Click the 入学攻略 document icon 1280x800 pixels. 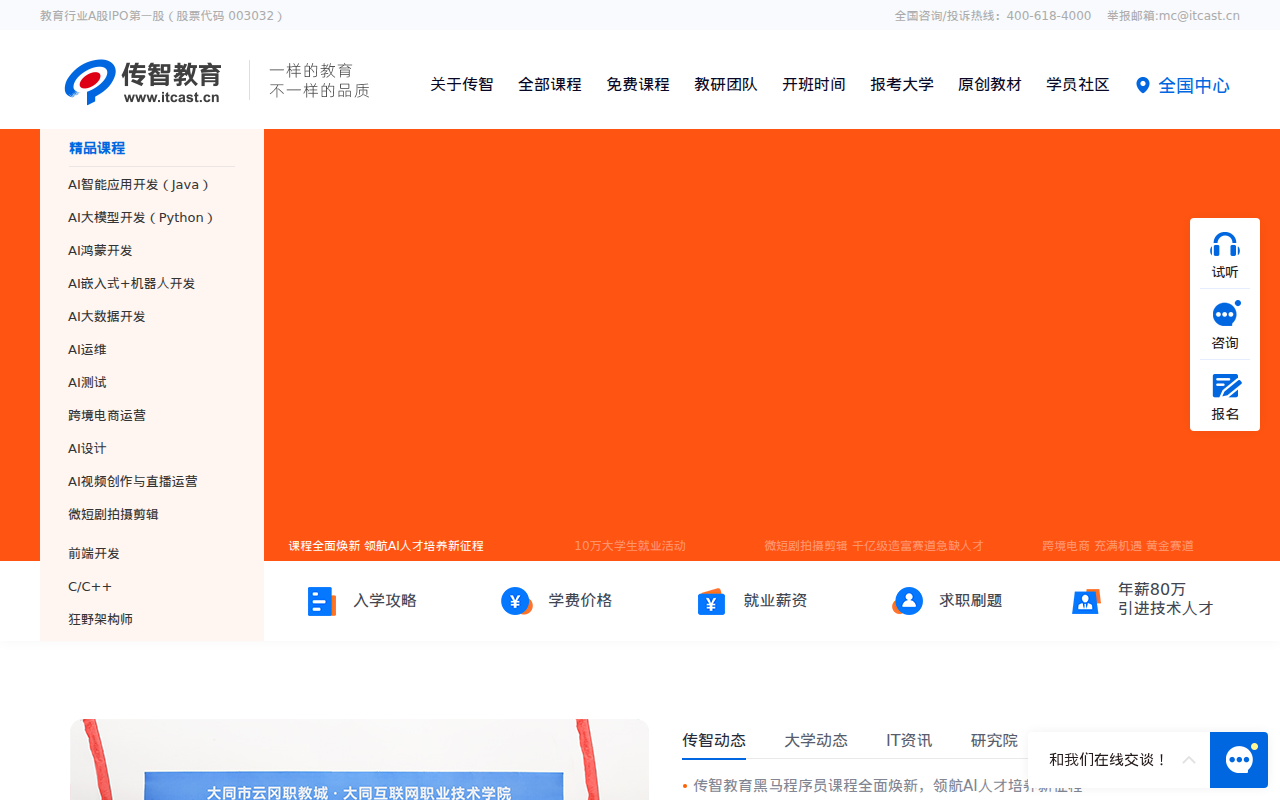click(x=321, y=601)
